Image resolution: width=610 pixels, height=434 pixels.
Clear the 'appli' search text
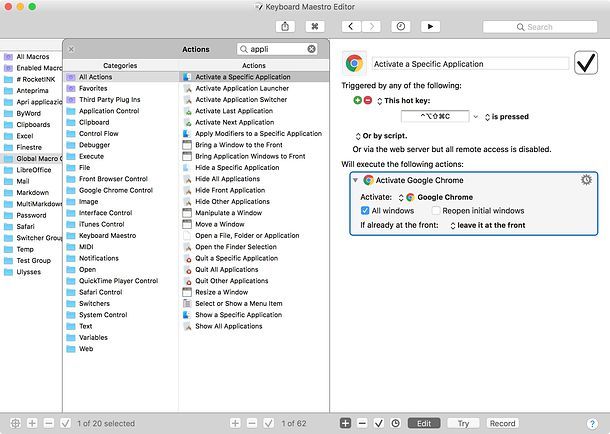(312, 48)
